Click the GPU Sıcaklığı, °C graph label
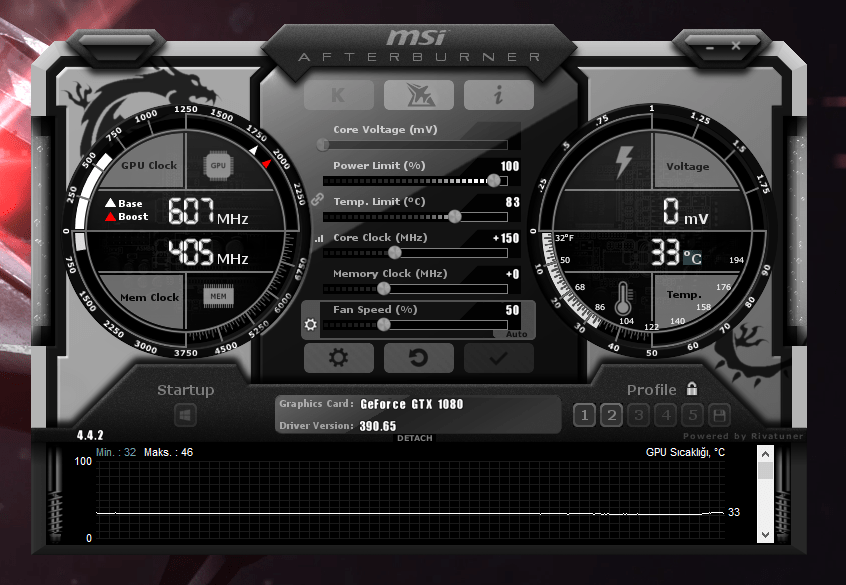 [x=685, y=452]
